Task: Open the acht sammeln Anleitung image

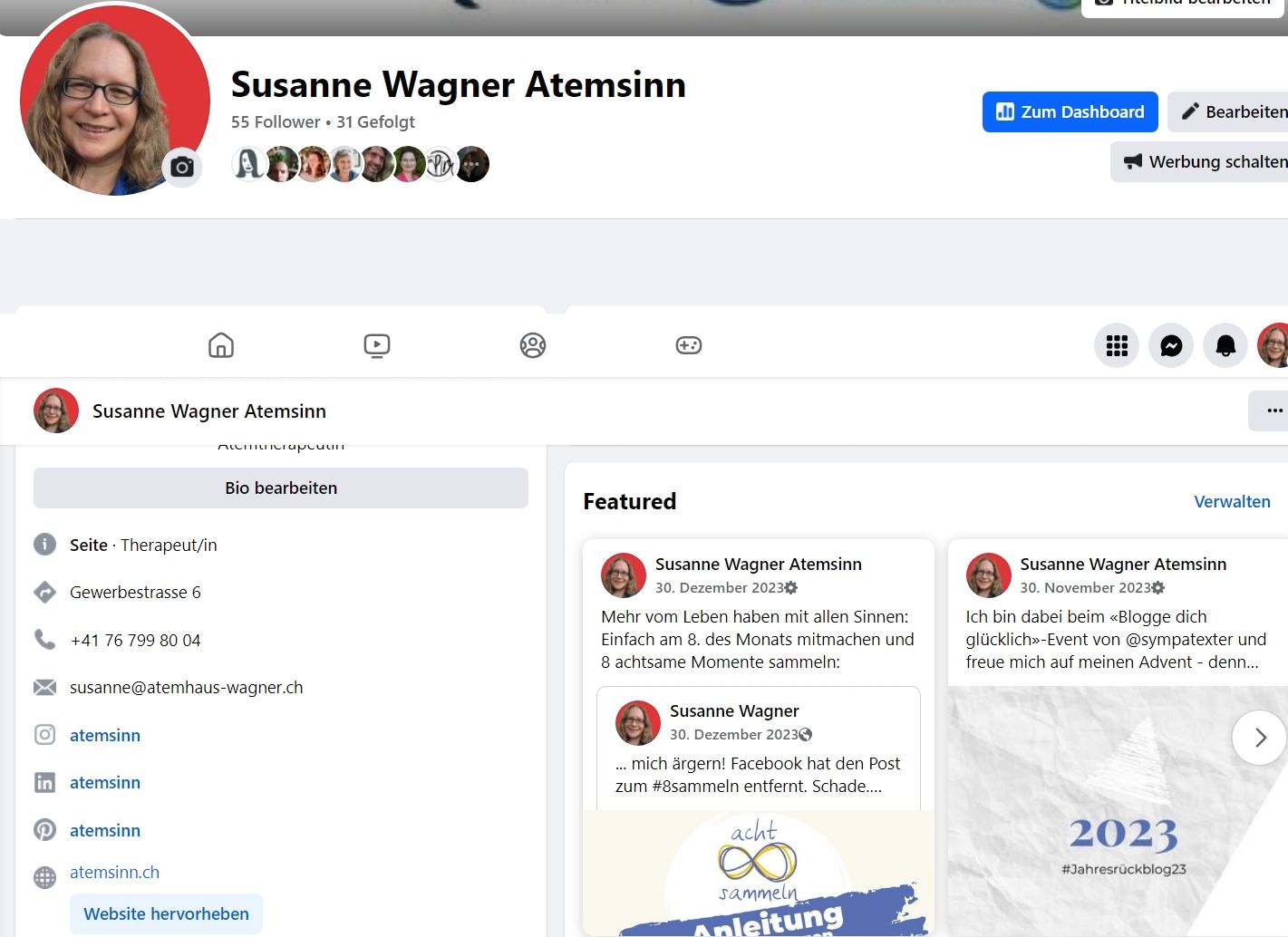Action: click(x=758, y=873)
